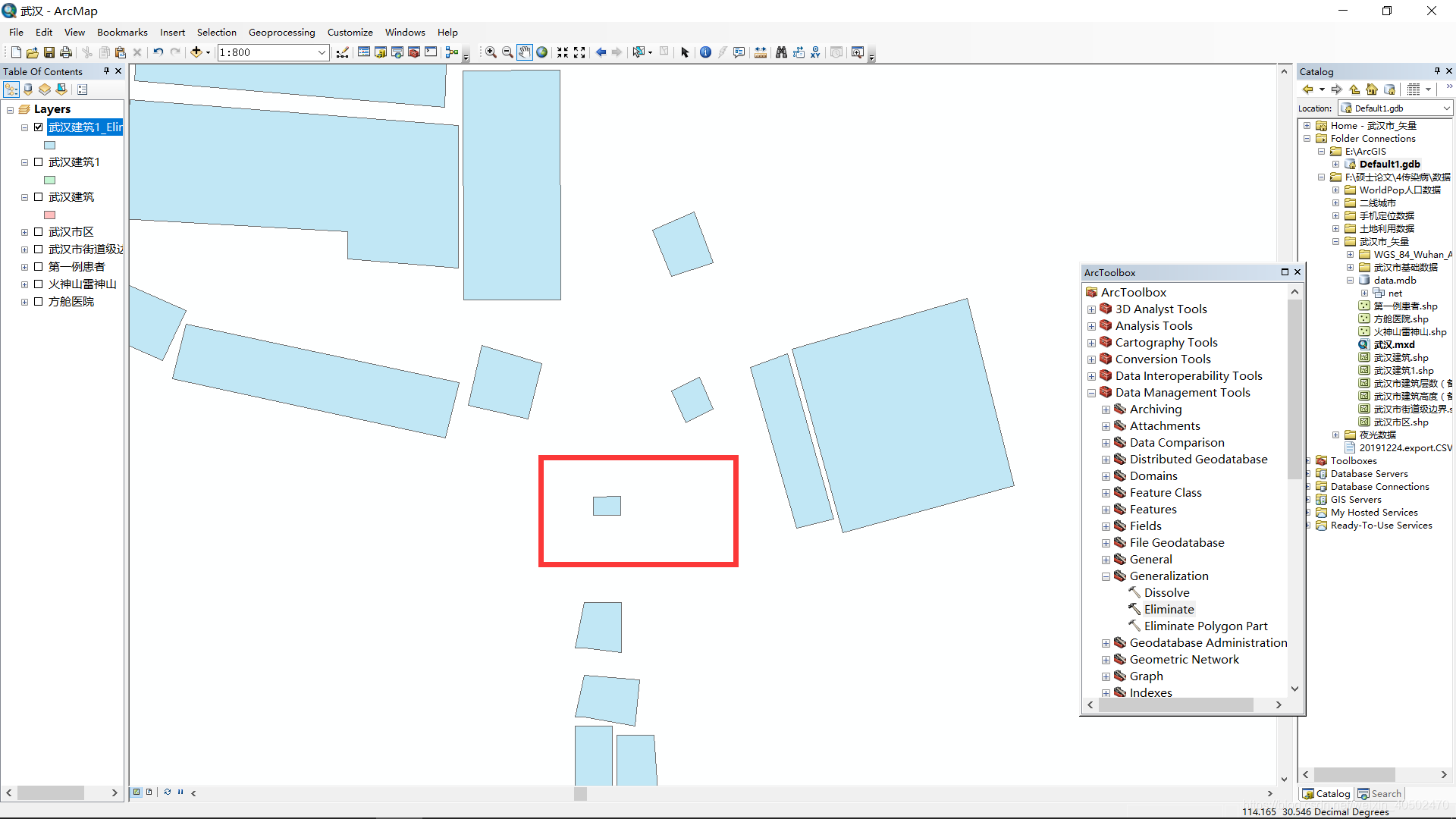Open the Selection menu item

216,32
